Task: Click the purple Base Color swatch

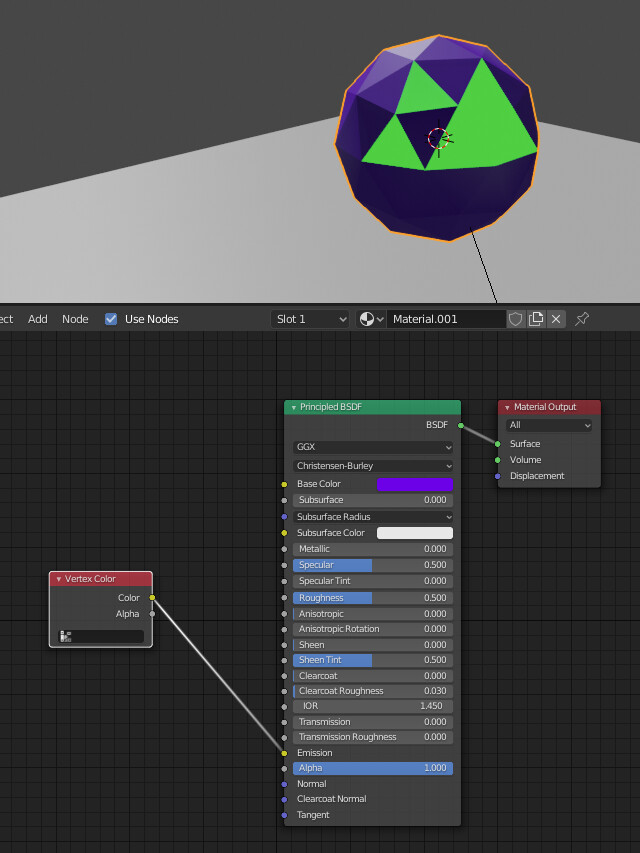Action: (415, 484)
